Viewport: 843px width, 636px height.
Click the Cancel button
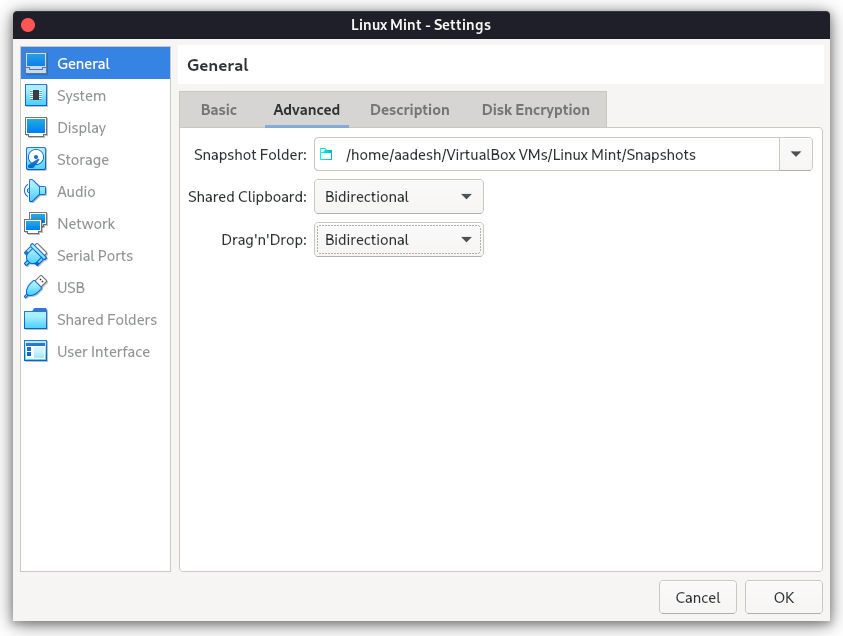click(698, 597)
